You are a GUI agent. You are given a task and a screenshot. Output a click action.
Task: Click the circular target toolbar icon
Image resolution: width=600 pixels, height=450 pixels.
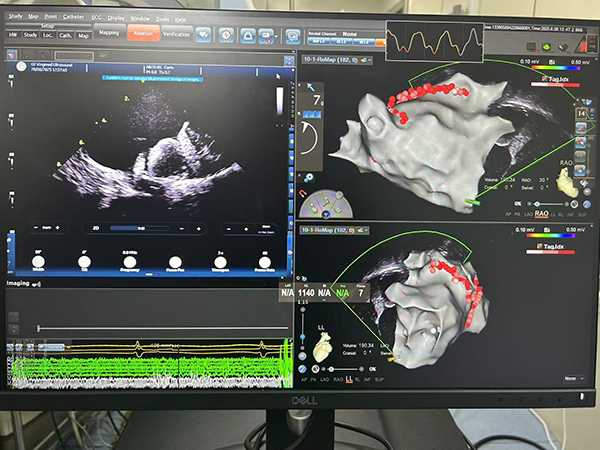pos(228,33)
